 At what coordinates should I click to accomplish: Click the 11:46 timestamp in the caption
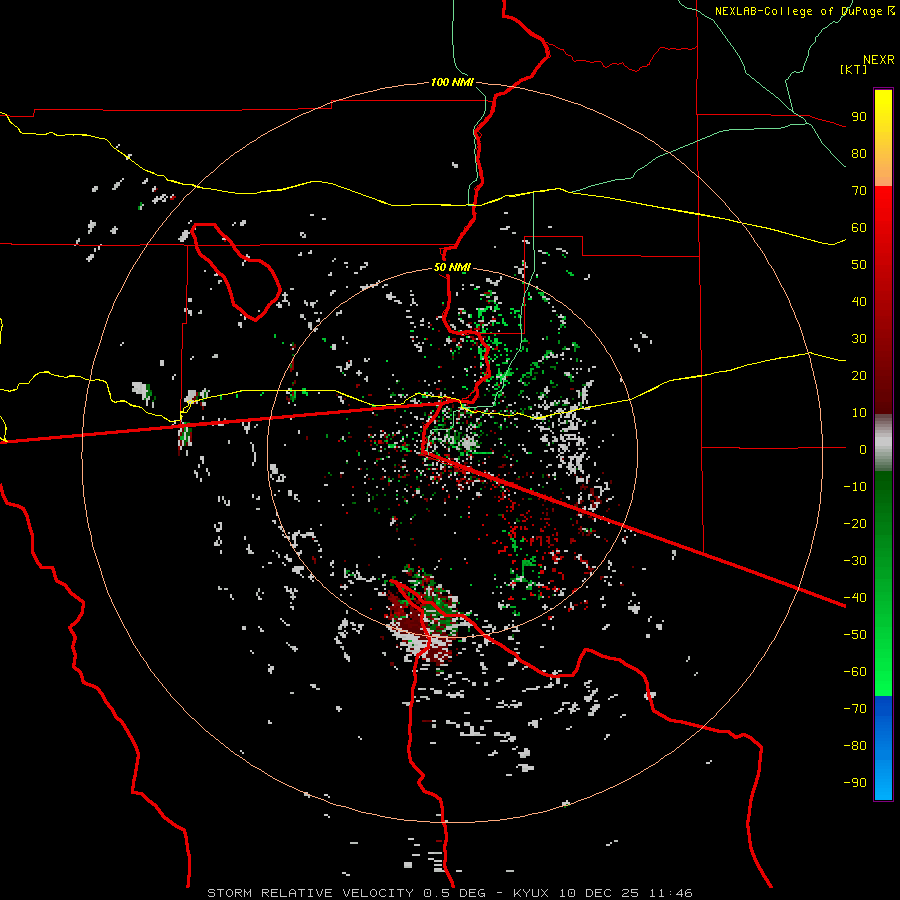(671, 893)
